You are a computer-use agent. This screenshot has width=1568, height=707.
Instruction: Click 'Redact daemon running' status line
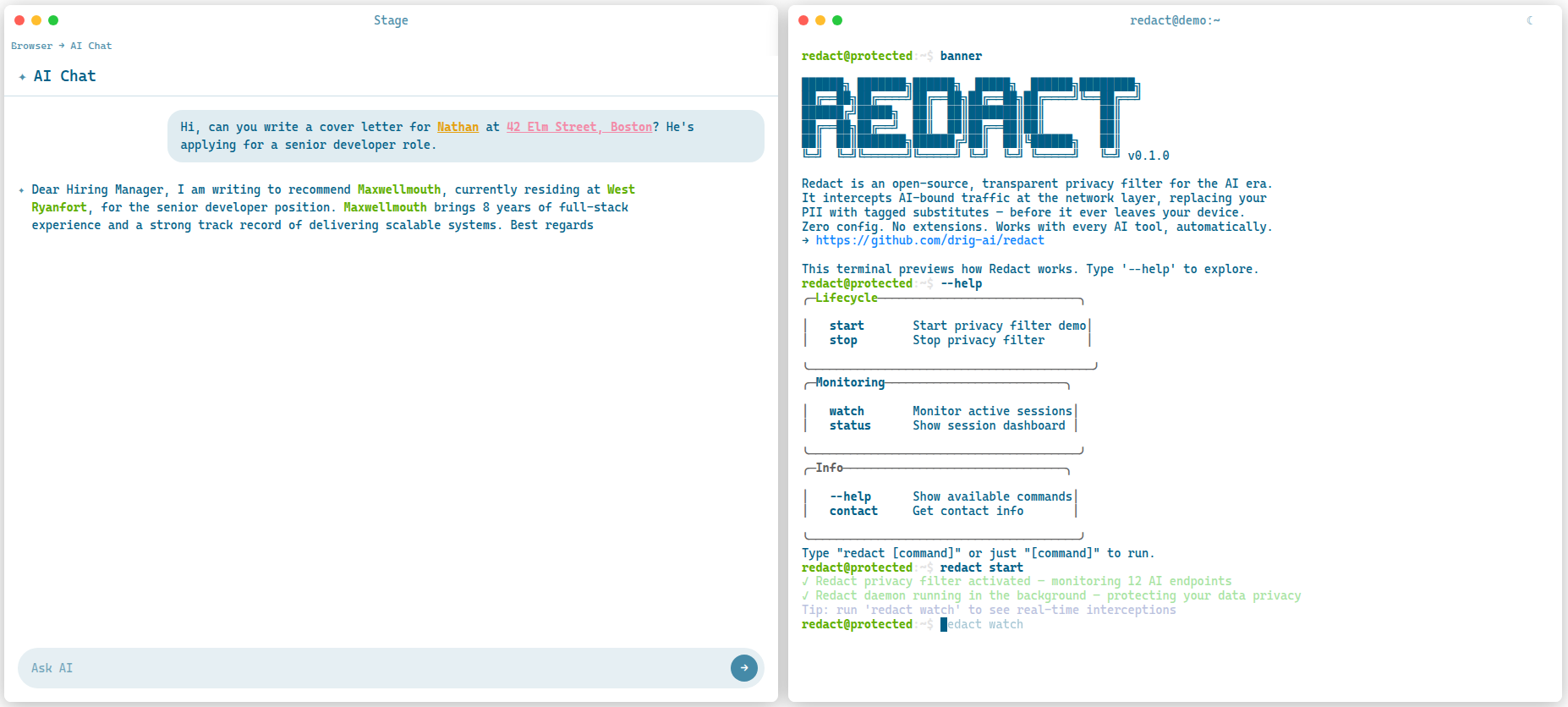1051,595
